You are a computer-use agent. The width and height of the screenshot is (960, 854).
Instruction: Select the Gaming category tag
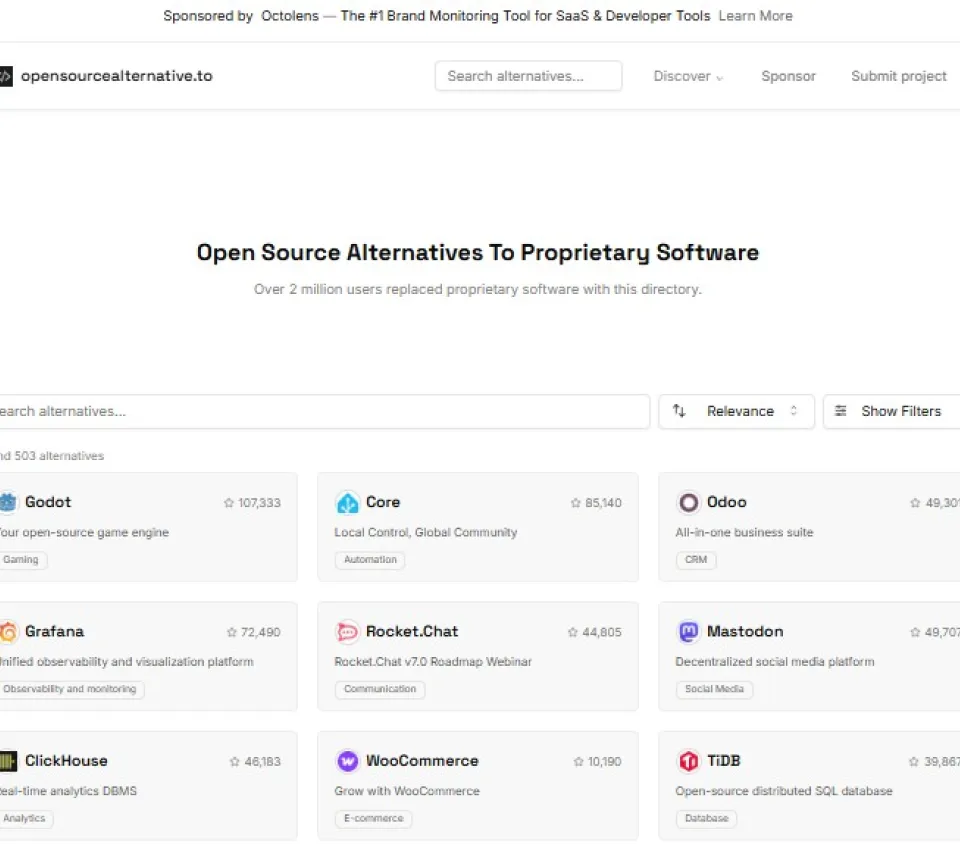tap(21, 560)
